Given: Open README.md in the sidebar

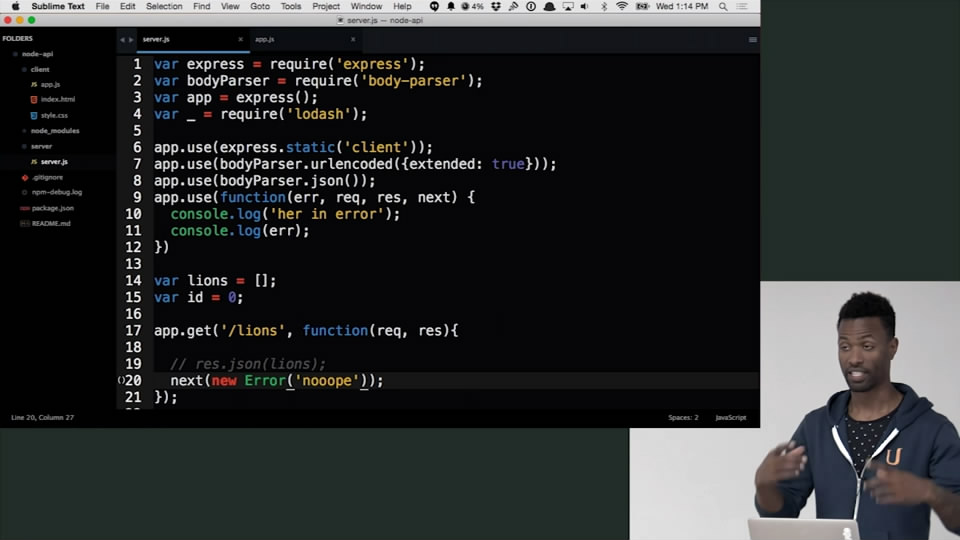Looking at the screenshot, I should (x=51, y=223).
